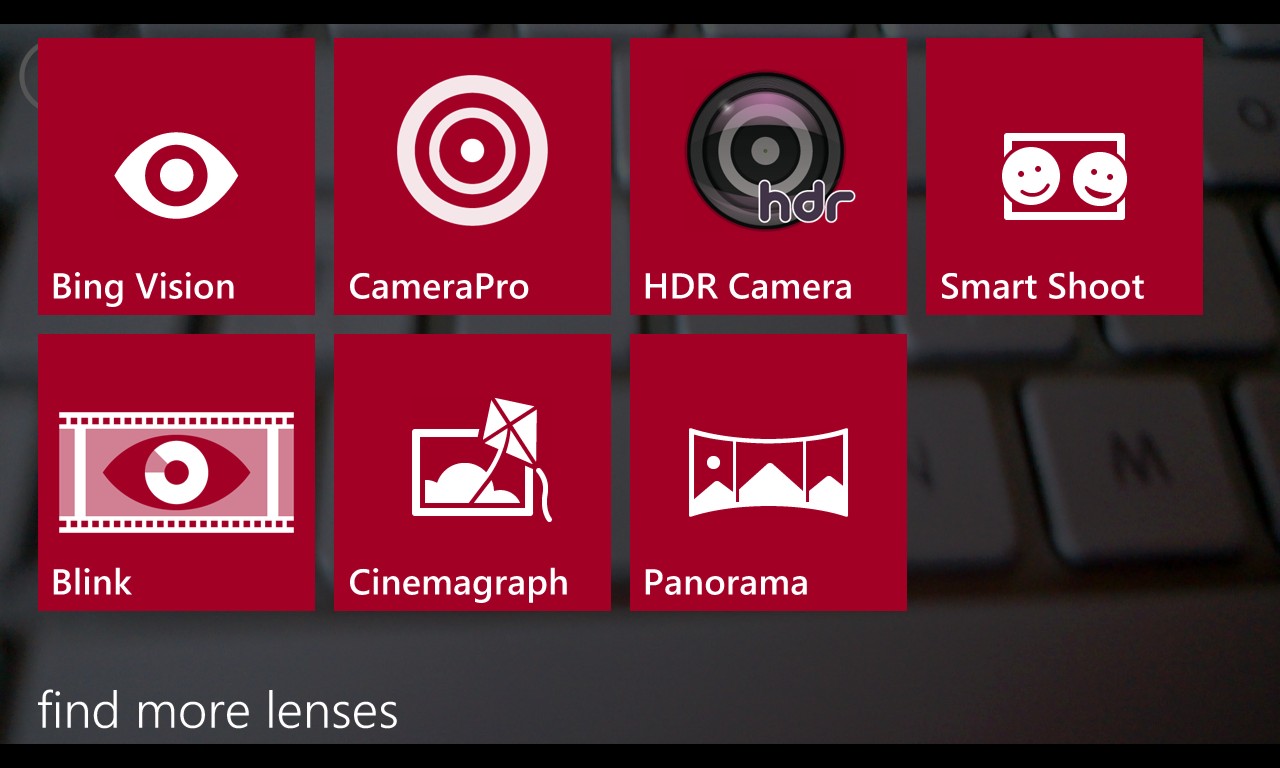
Task: Launch CameraPro via its target icon
Action: point(472,150)
